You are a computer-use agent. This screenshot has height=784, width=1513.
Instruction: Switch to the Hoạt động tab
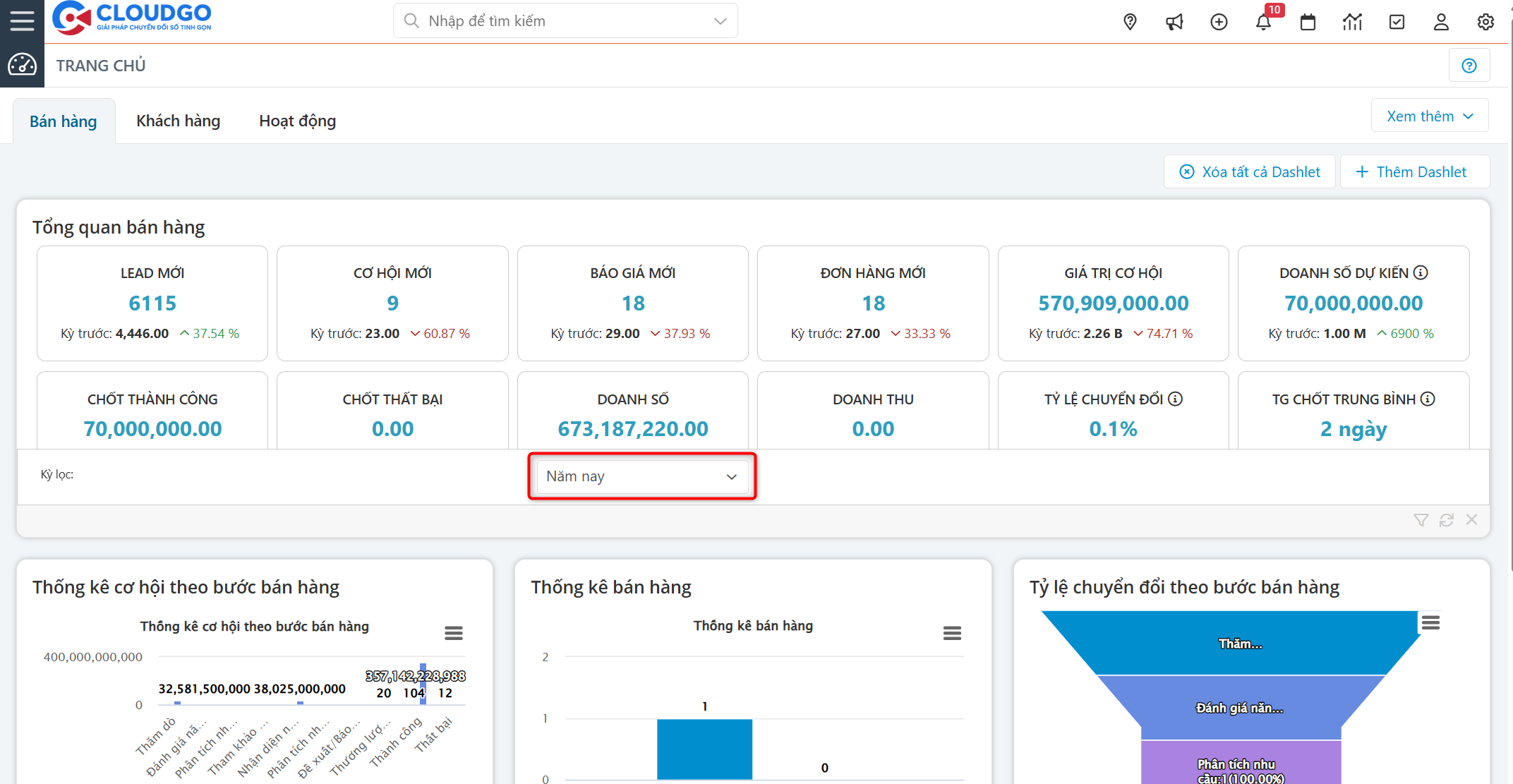click(297, 121)
